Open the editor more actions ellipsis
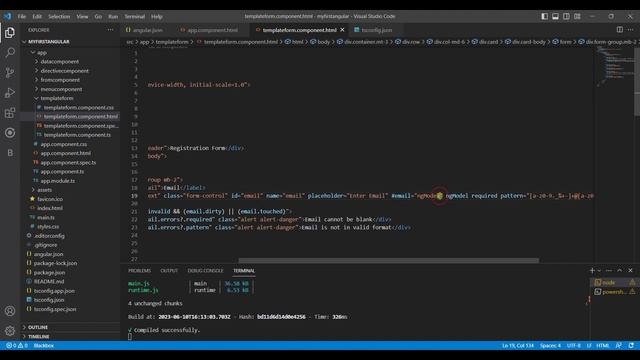640x360 pixels. [631, 30]
